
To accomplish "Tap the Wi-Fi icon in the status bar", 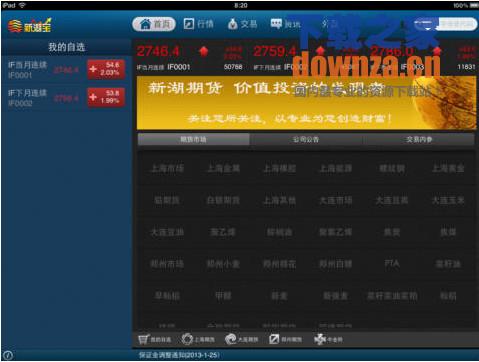I will tap(22, 5).
